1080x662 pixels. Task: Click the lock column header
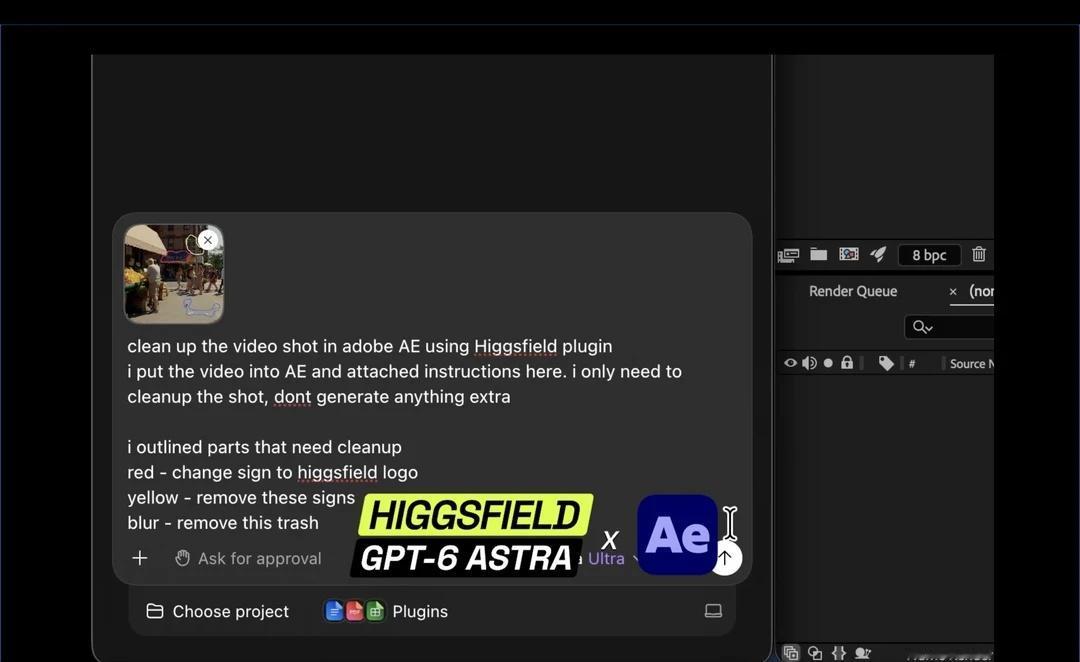tap(847, 362)
